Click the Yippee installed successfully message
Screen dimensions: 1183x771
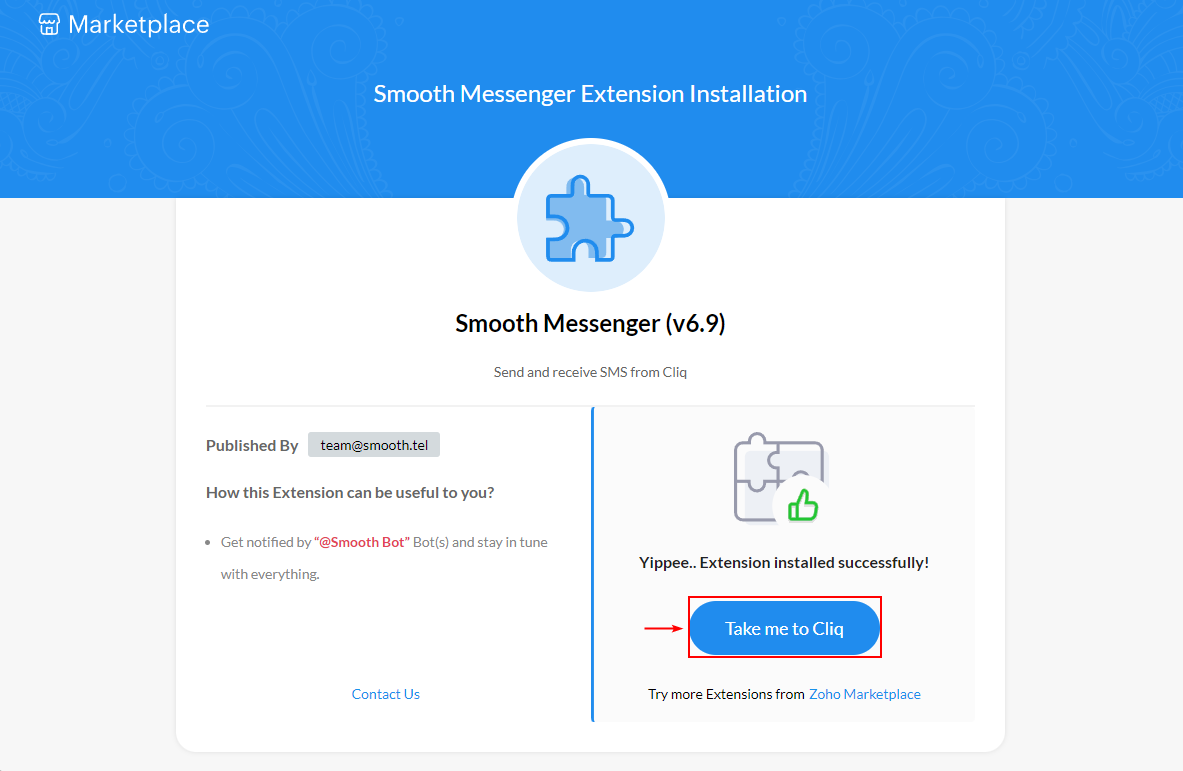tap(784, 563)
